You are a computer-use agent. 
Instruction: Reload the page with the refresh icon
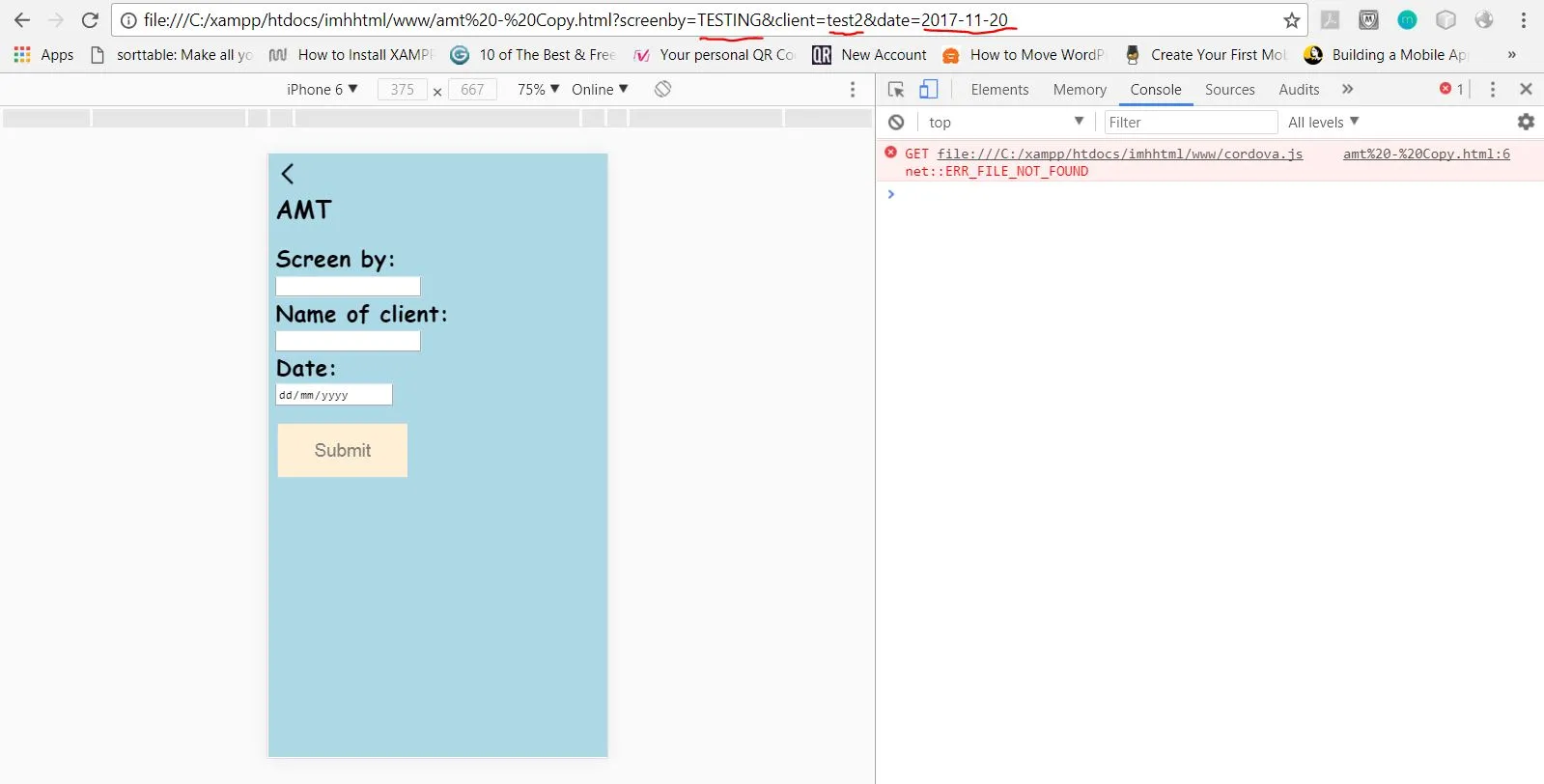click(x=90, y=20)
